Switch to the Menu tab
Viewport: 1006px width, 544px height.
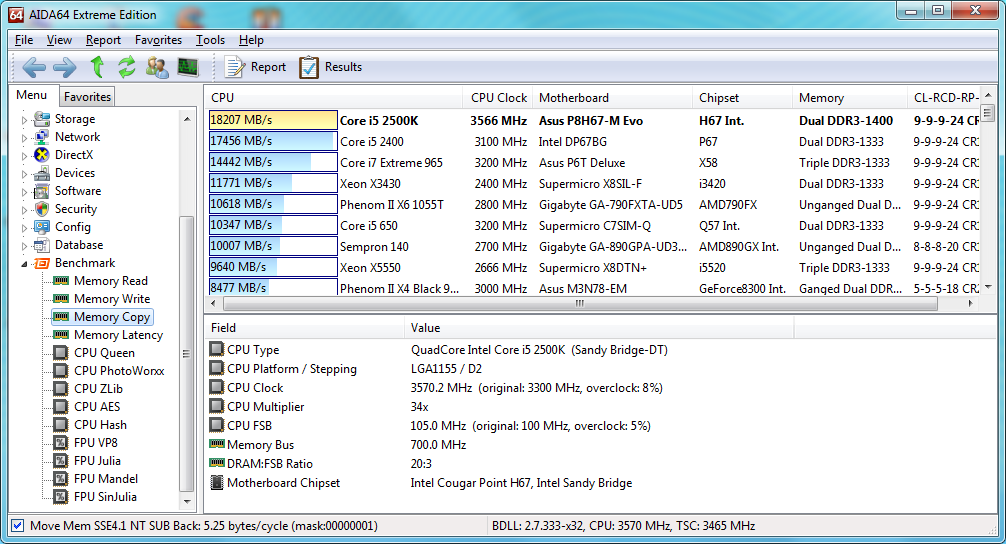click(31, 95)
